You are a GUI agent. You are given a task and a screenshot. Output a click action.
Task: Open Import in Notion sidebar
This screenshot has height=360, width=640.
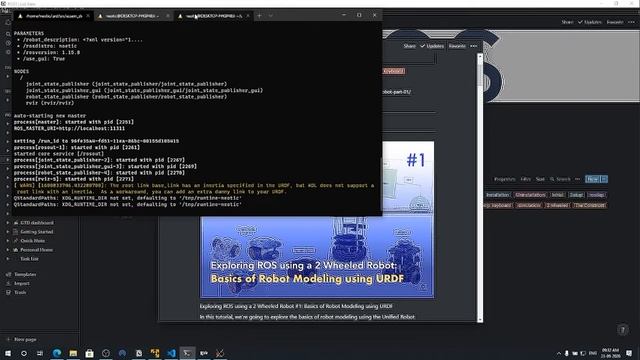[22, 283]
